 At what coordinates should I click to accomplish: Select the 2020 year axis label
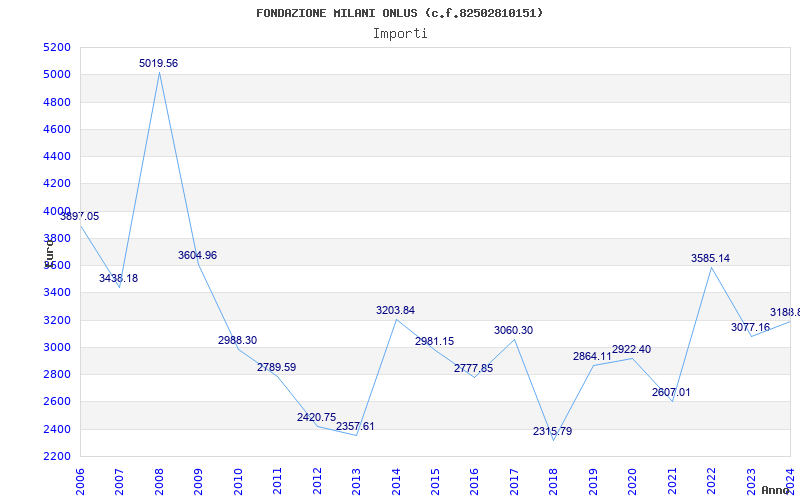pos(632,482)
